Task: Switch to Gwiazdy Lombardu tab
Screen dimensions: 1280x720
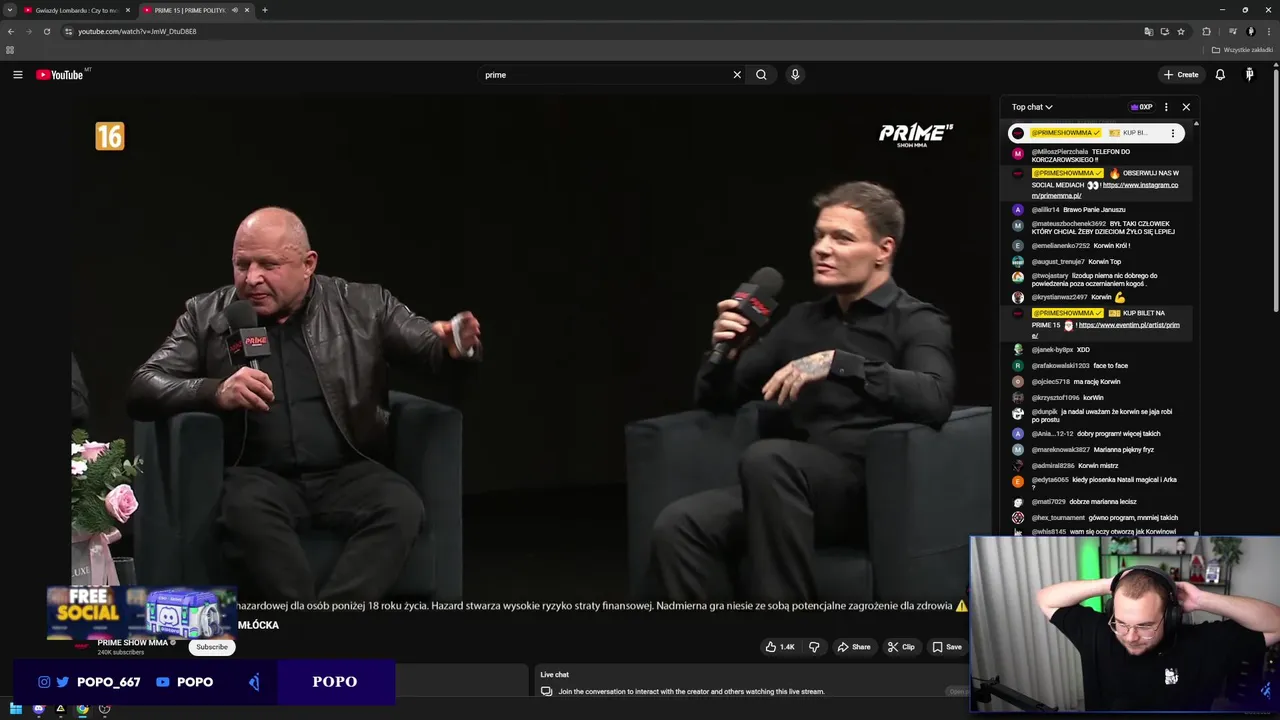Action: [77, 10]
